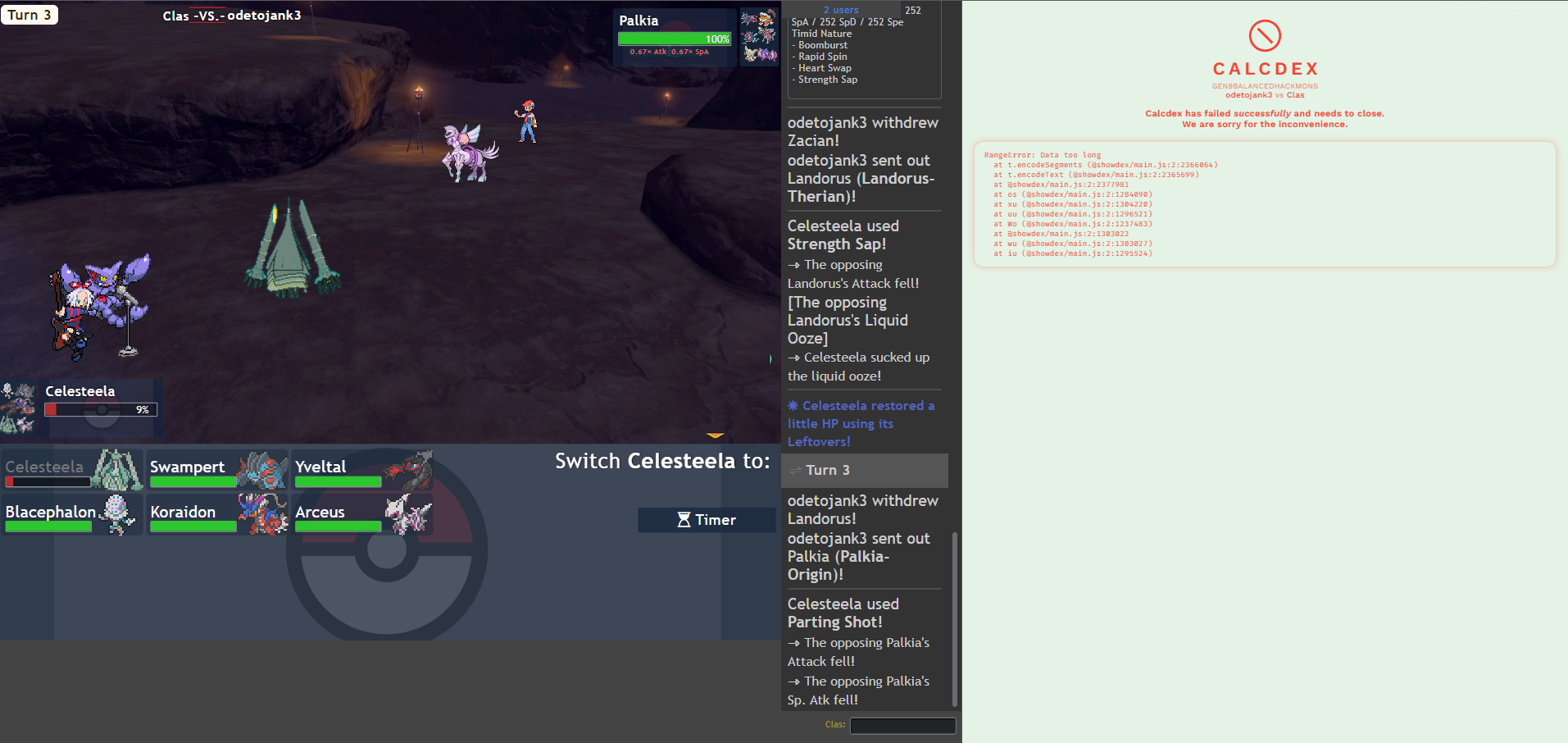The width and height of the screenshot is (1568, 743).
Task: Click the greyed-out Celesteela switch button
Action: click(x=72, y=469)
